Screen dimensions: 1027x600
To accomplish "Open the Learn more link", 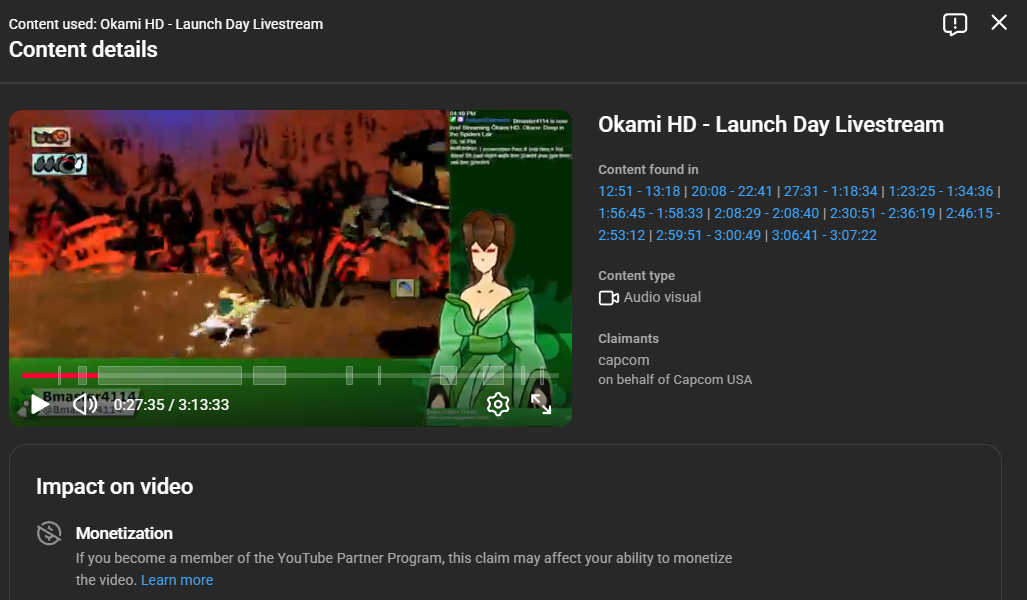I will (177, 580).
